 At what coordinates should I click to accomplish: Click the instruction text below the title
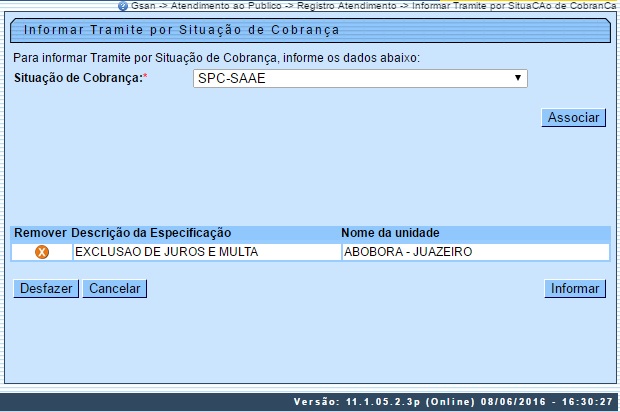tap(216, 58)
